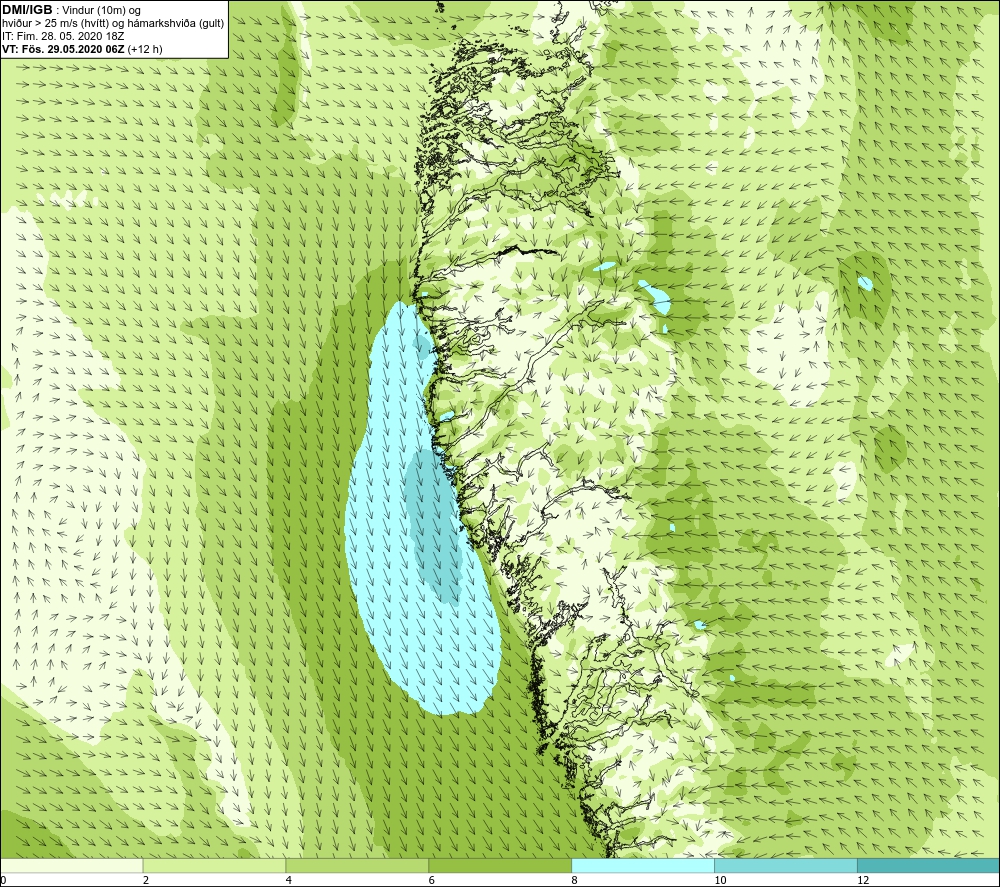The width and height of the screenshot is (1000, 887).
Task: Click the '4' label on the wind scale
Action: tap(289, 881)
